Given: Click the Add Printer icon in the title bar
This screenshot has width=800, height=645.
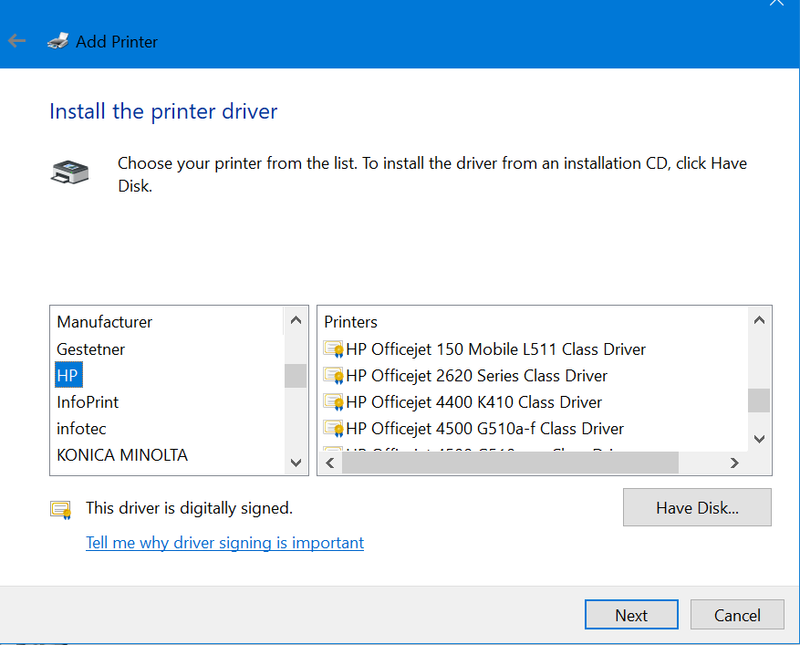Looking at the screenshot, I should (x=58, y=42).
